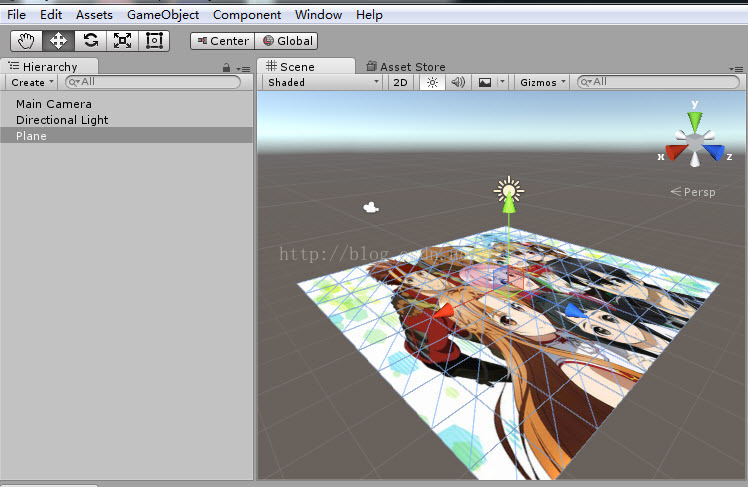This screenshot has height=487, width=748.
Task: Open the Help menu
Action: click(369, 15)
